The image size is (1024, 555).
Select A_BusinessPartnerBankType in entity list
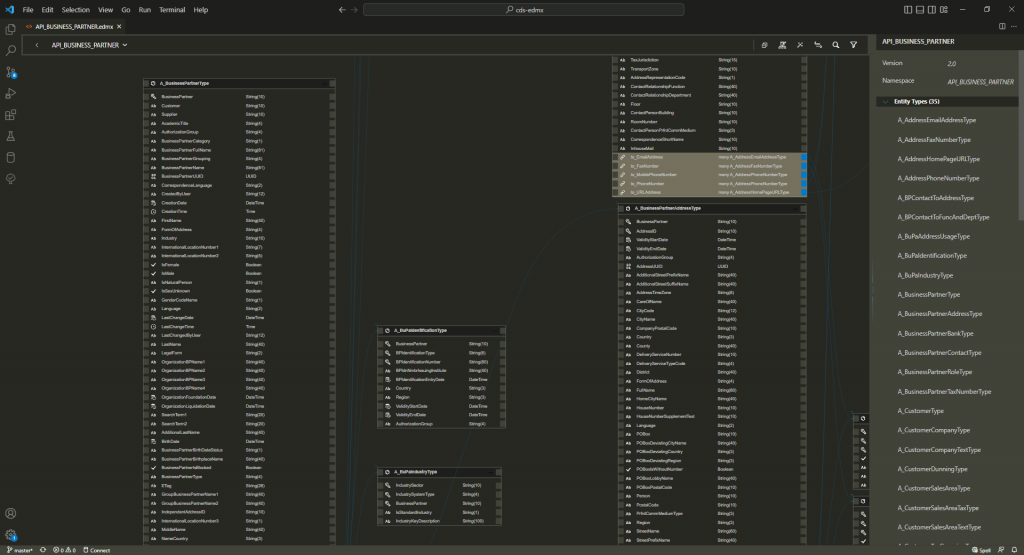tap(935, 333)
